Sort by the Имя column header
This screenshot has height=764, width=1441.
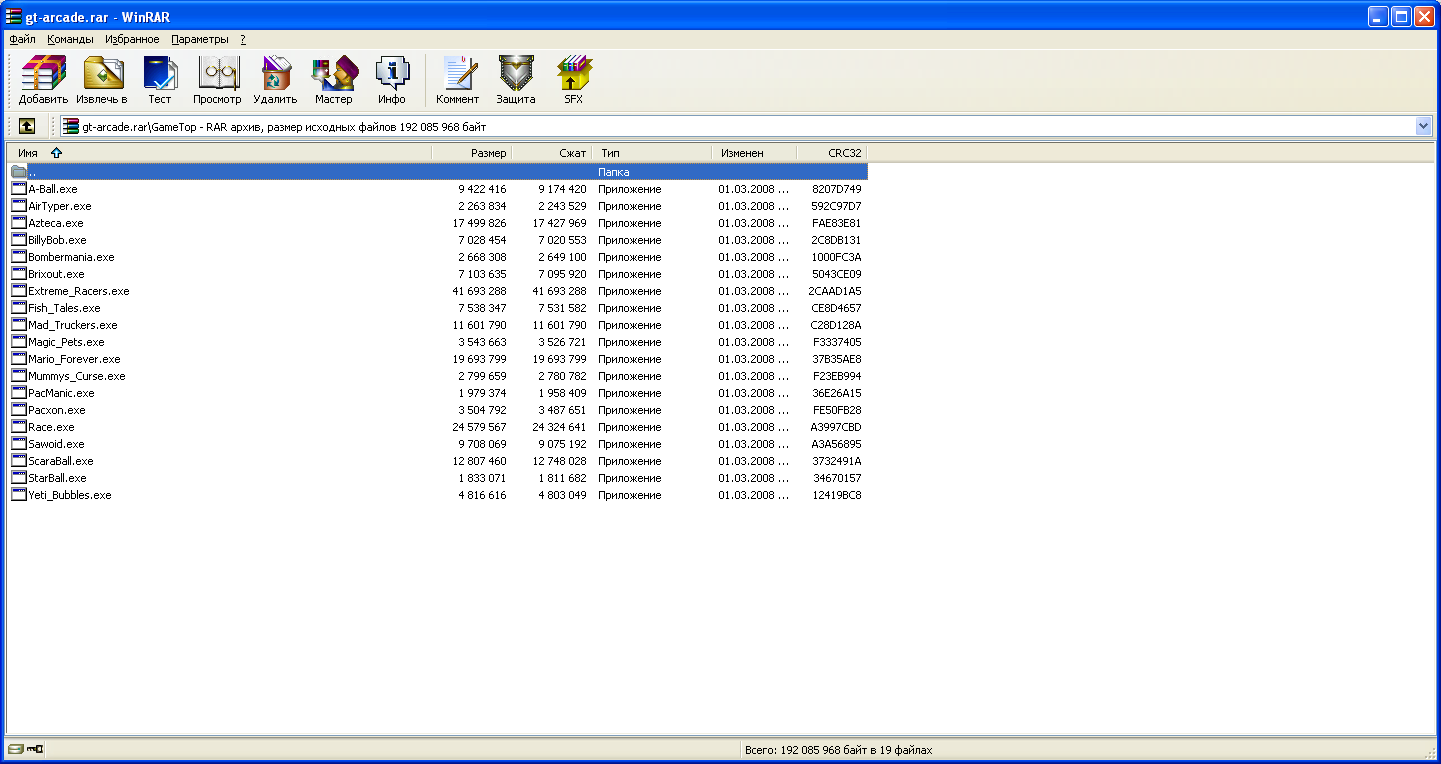click(220, 153)
